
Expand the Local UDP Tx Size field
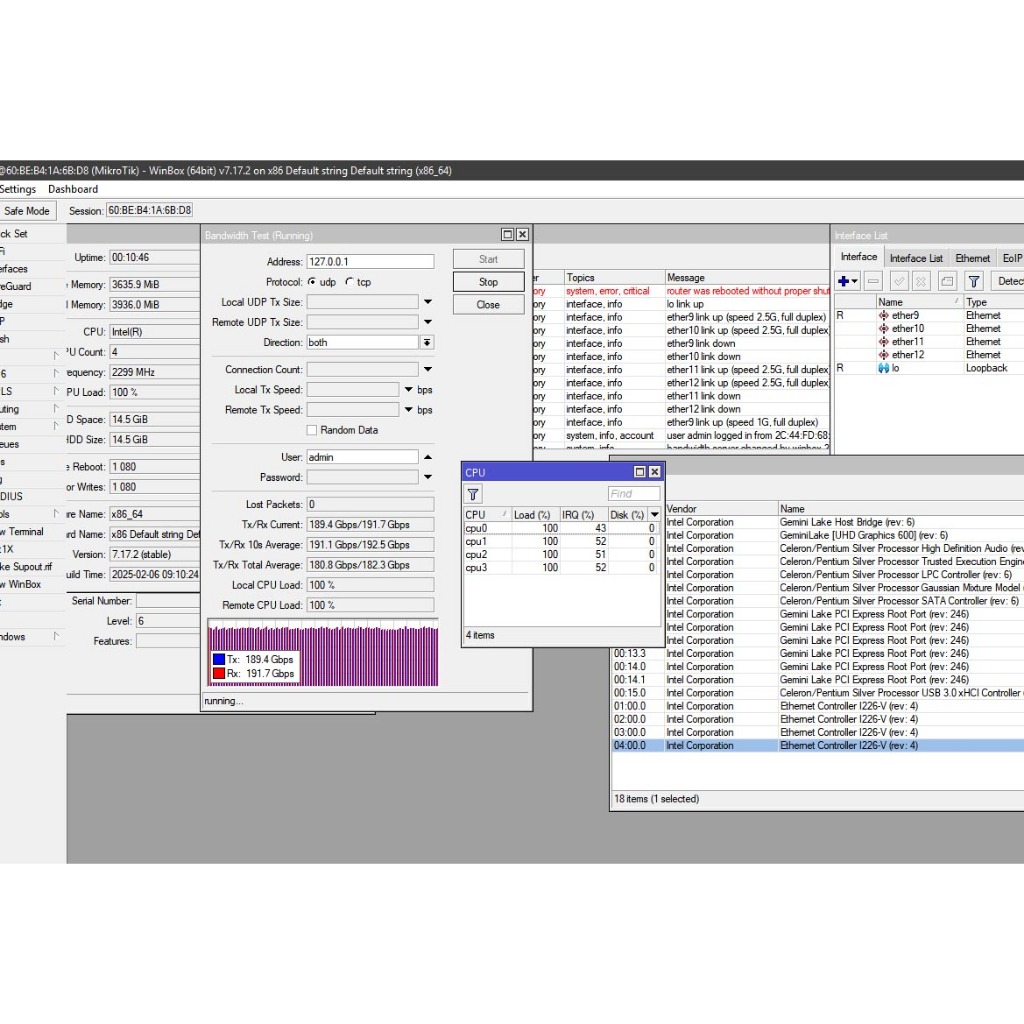[x=428, y=302]
